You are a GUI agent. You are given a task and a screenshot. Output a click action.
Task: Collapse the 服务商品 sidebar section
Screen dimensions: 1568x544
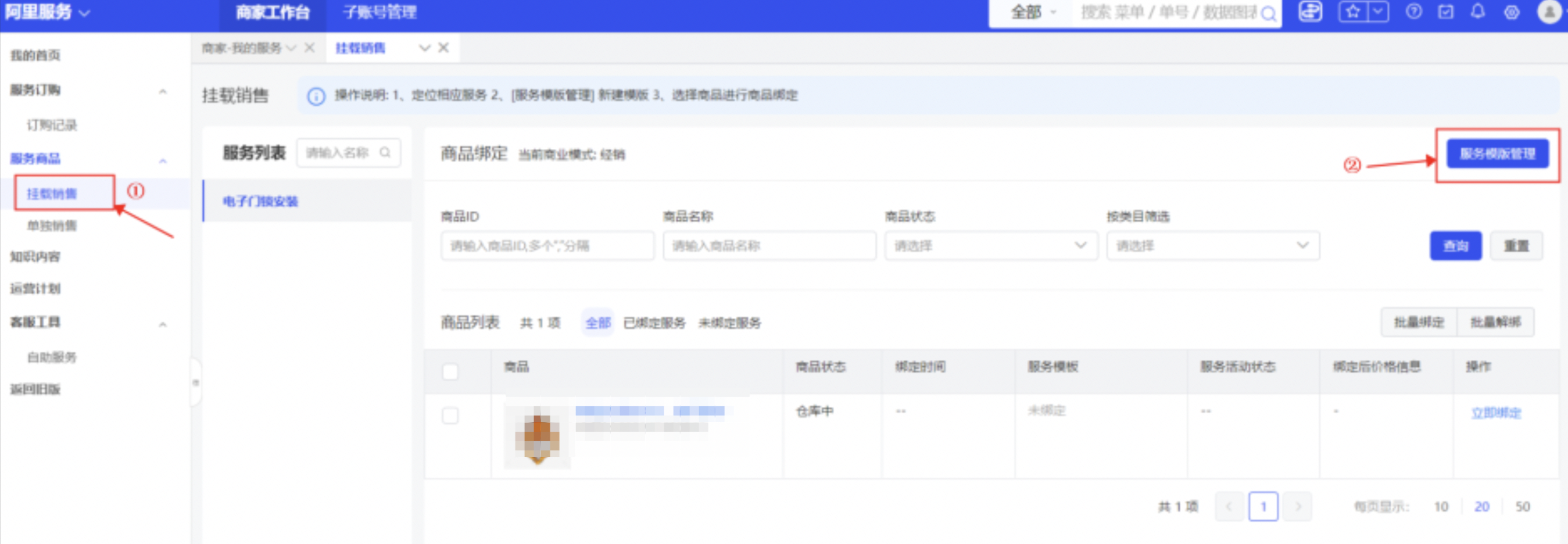pyautogui.click(x=163, y=160)
